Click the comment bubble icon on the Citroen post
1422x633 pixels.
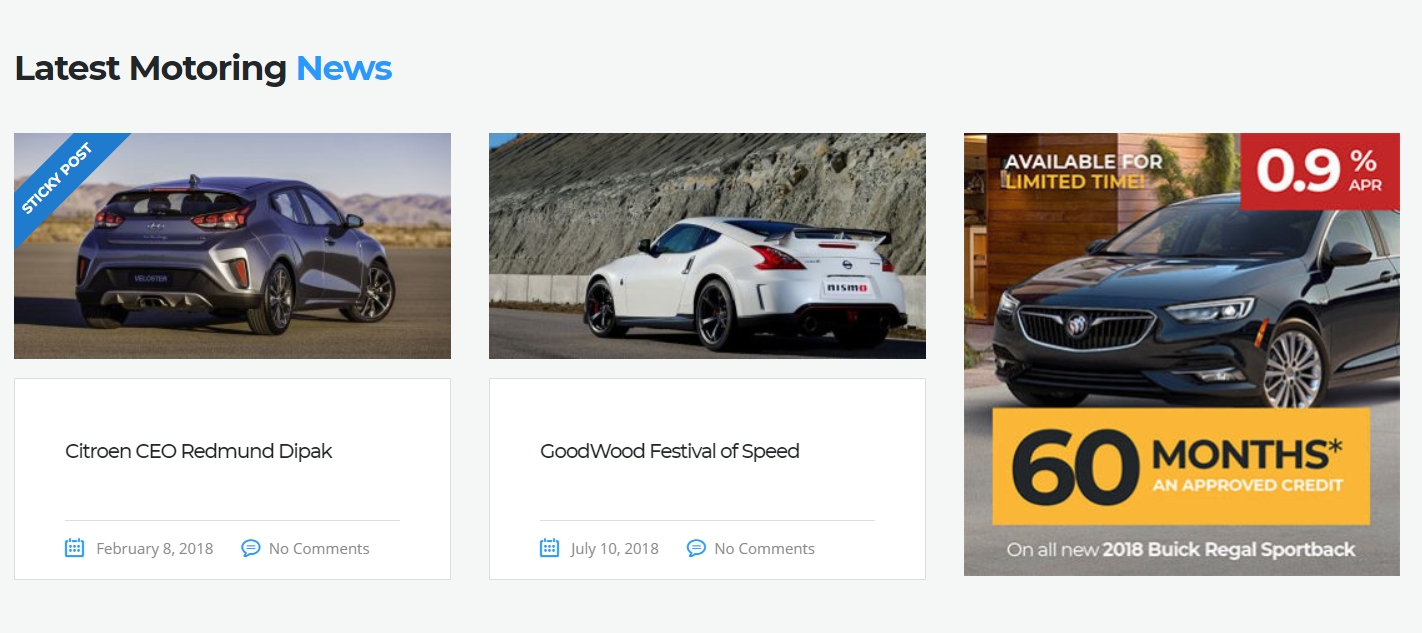pyautogui.click(x=251, y=547)
